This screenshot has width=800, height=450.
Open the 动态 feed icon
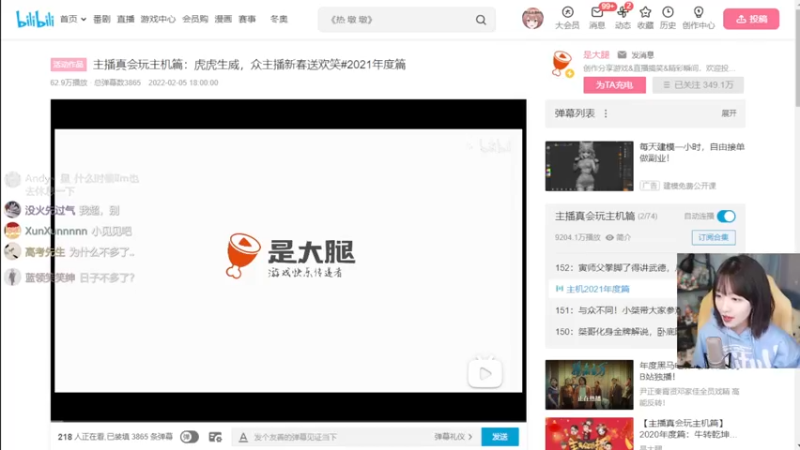(622, 18)
